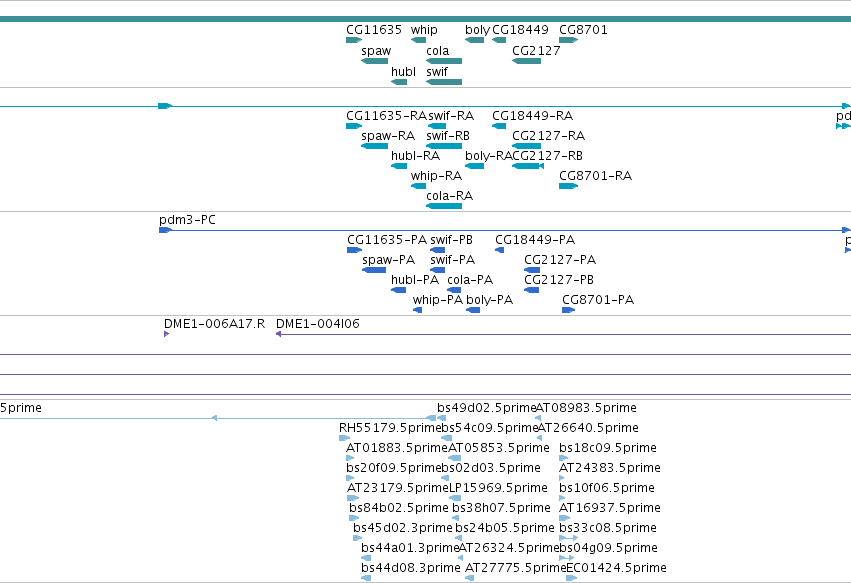The width and height of the screenshot is (851, 583).
Task: Click the boly gene glyph
Action: (474, 40)
